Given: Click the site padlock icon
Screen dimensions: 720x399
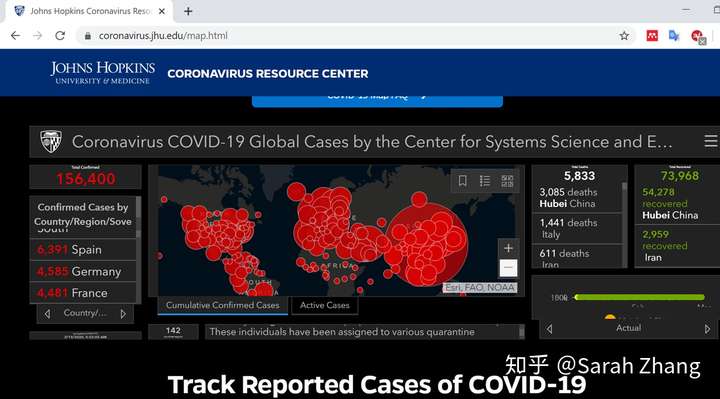Looking at the screenshot, I should (88, 36).
